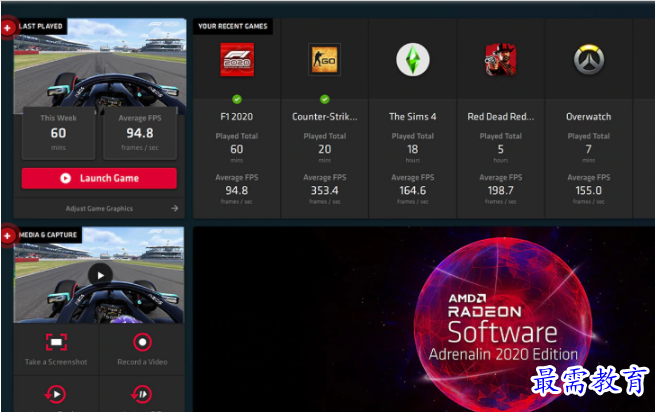Click the Record a Video label
Viewport: 655px width, 412px height.
click(142, 362)
